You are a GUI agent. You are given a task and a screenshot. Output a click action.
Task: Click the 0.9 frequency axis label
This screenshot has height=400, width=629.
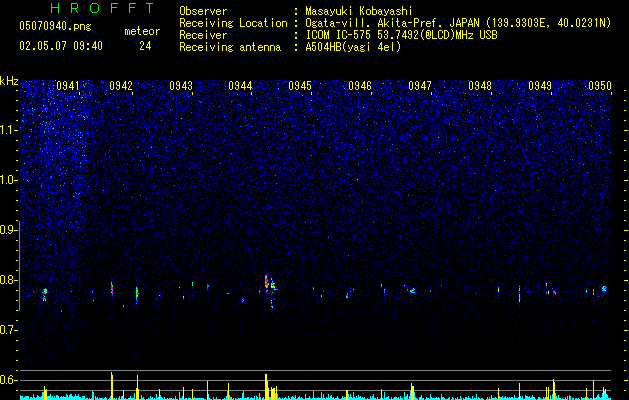pyautogui.click(x=9, y=230)
